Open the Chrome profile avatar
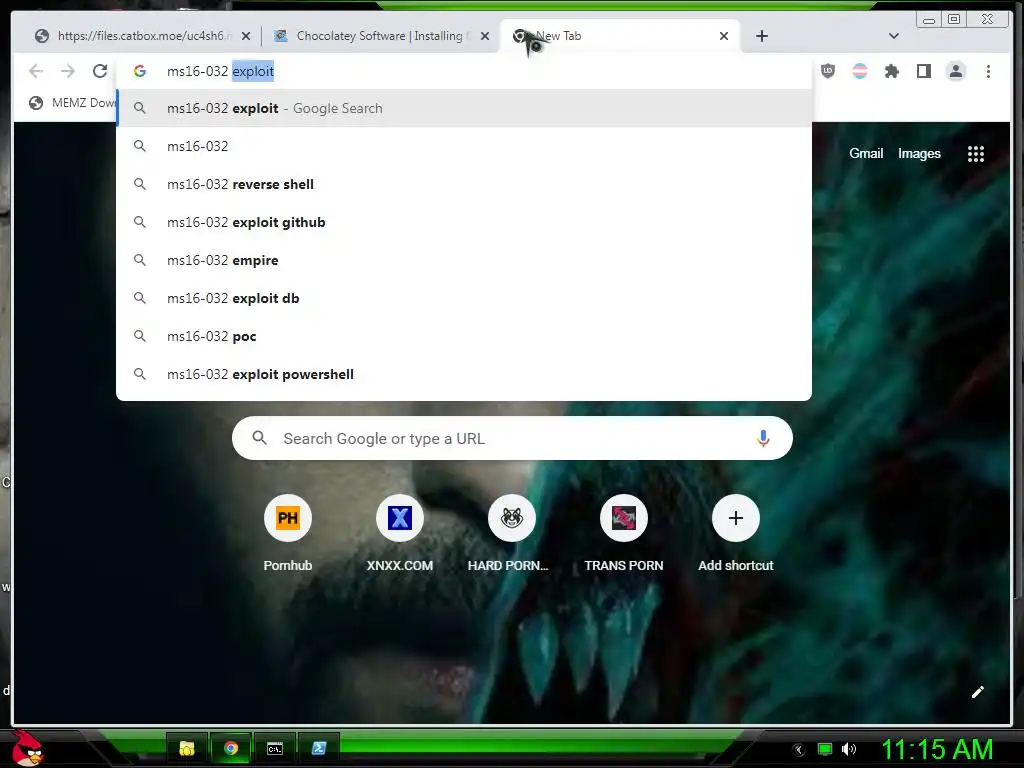 coord(955,71)
